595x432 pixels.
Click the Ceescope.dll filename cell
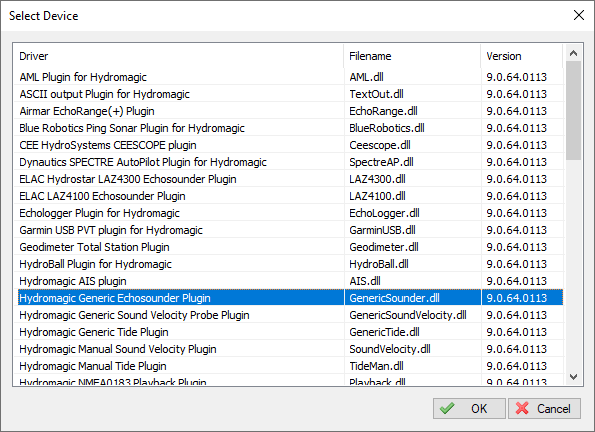(x=412, y=145)
